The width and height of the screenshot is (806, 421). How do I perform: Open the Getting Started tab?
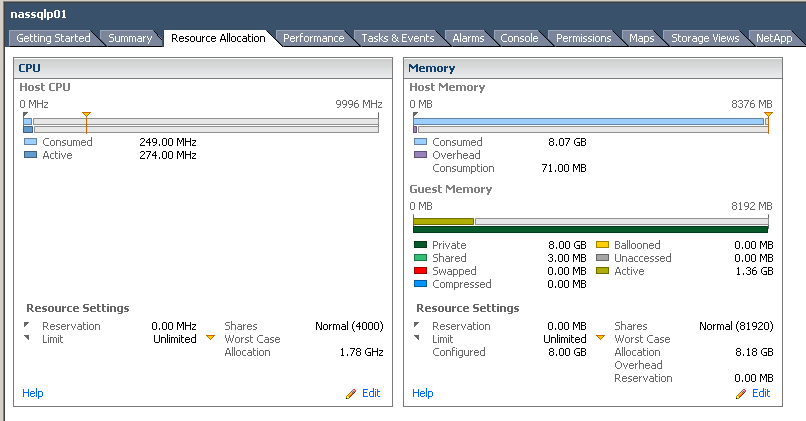[x=53, y=38]
